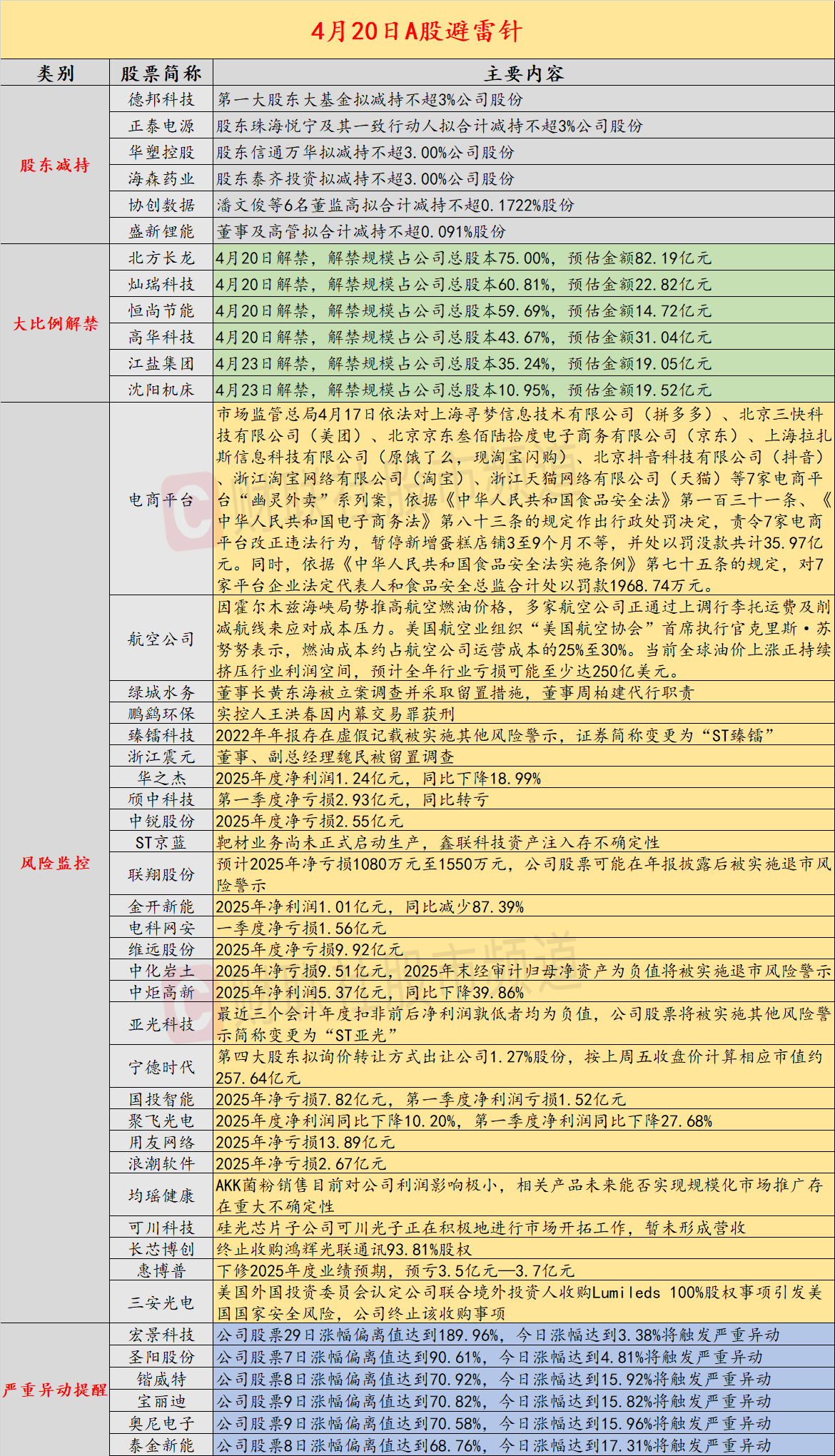Click the 风险监控 category cell

[x=55, y=864]
